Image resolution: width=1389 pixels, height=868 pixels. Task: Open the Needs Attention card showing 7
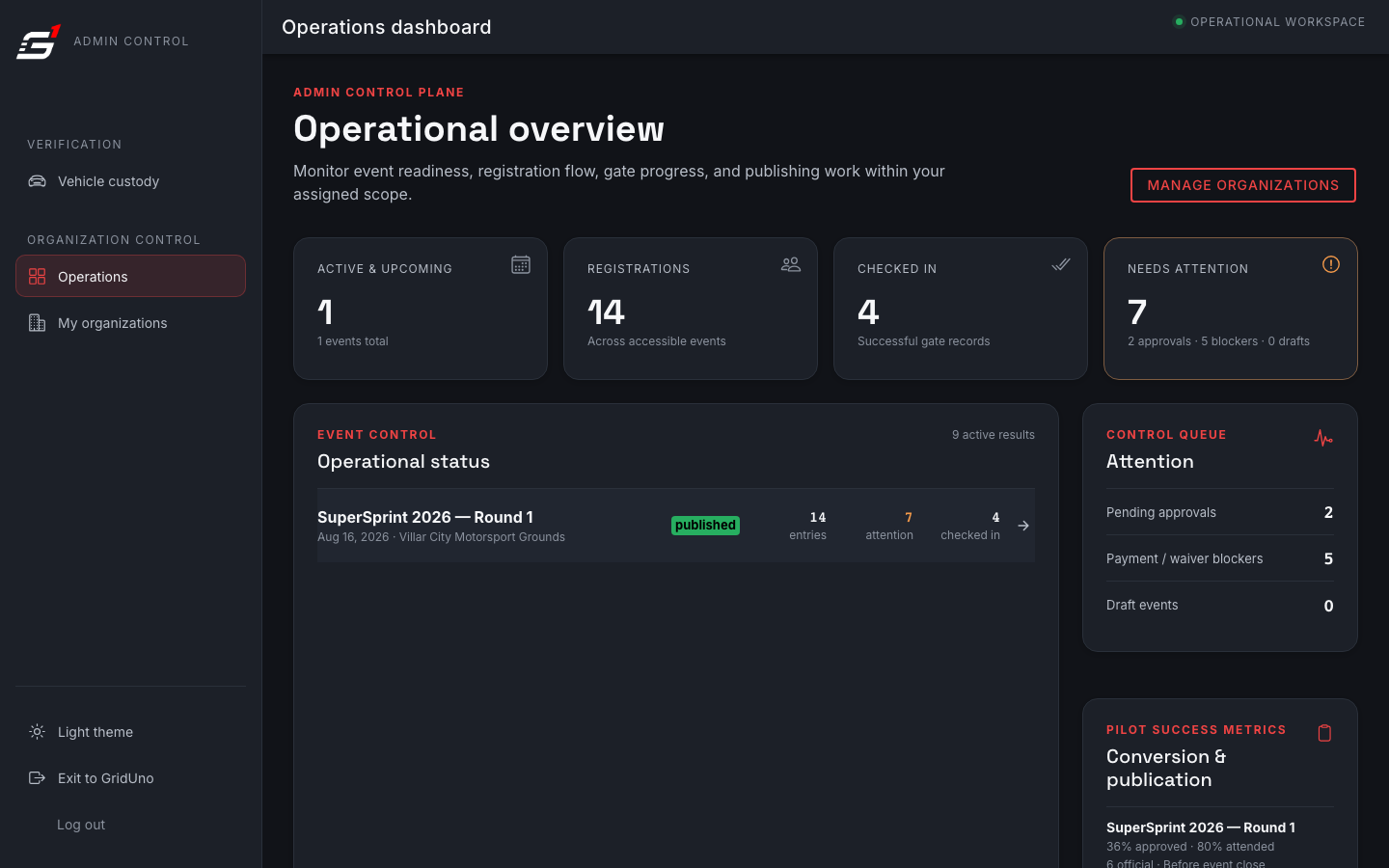click(x=1231, y=309)
